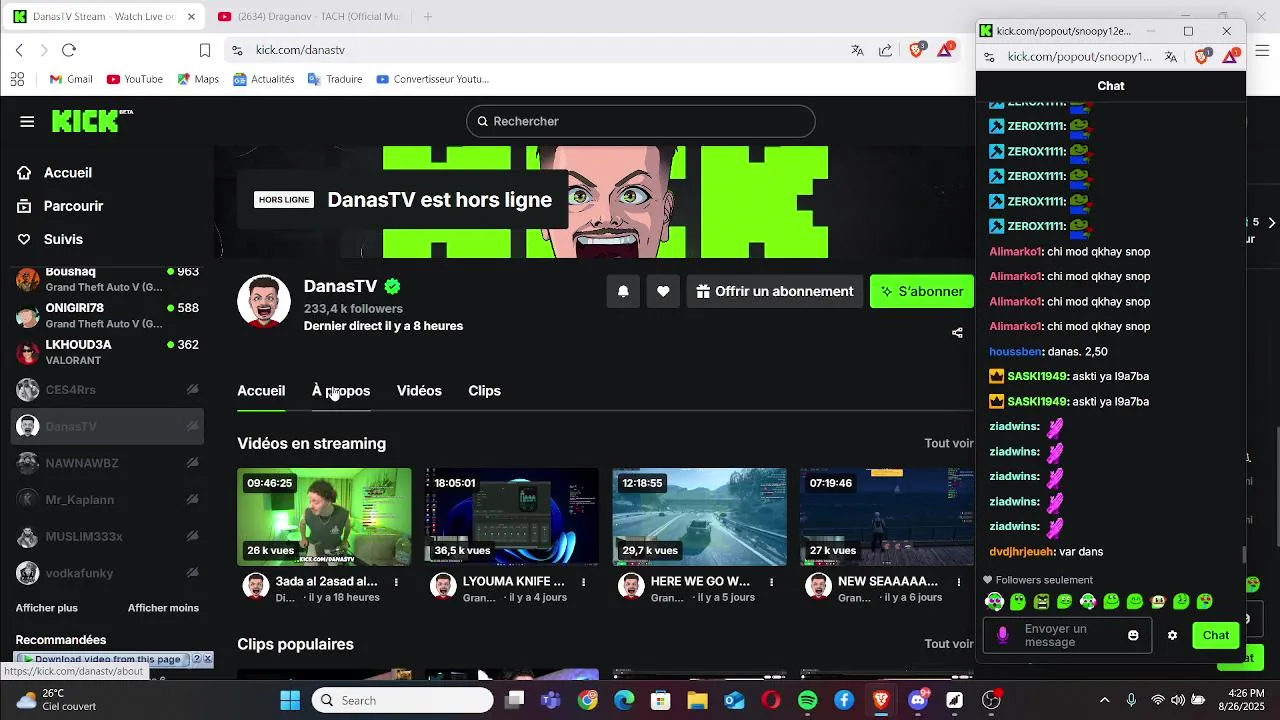Open the YouTube bookmark
Image resolution: width=1280 pixels, height=720 pixels.
[135, 79]
